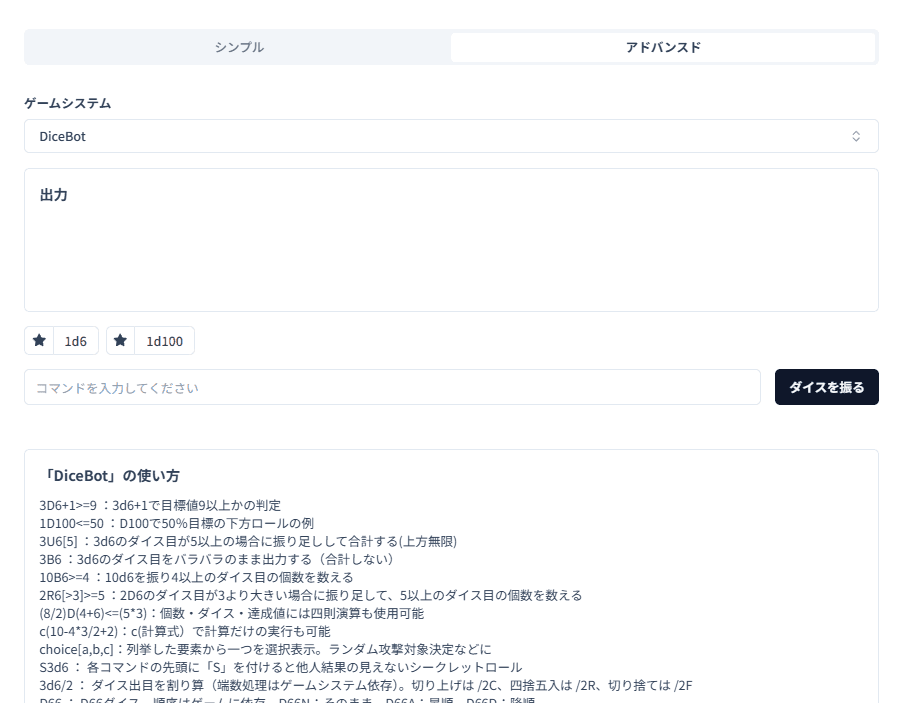Select the アドバンスド tab
The image size is (905, 703).
pos(663,47)
